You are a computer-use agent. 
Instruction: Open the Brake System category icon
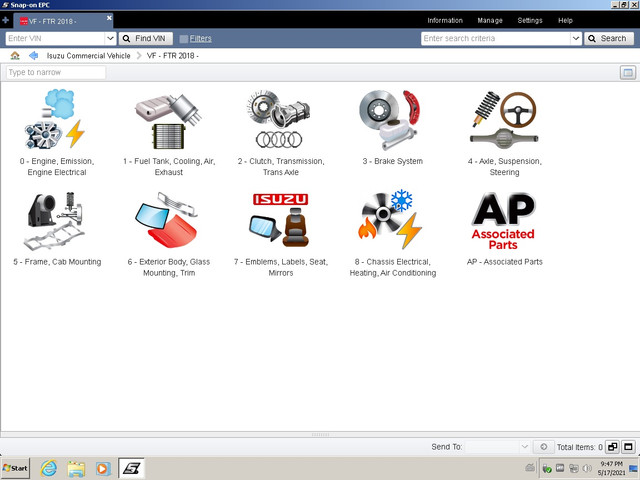coord(391,120)
